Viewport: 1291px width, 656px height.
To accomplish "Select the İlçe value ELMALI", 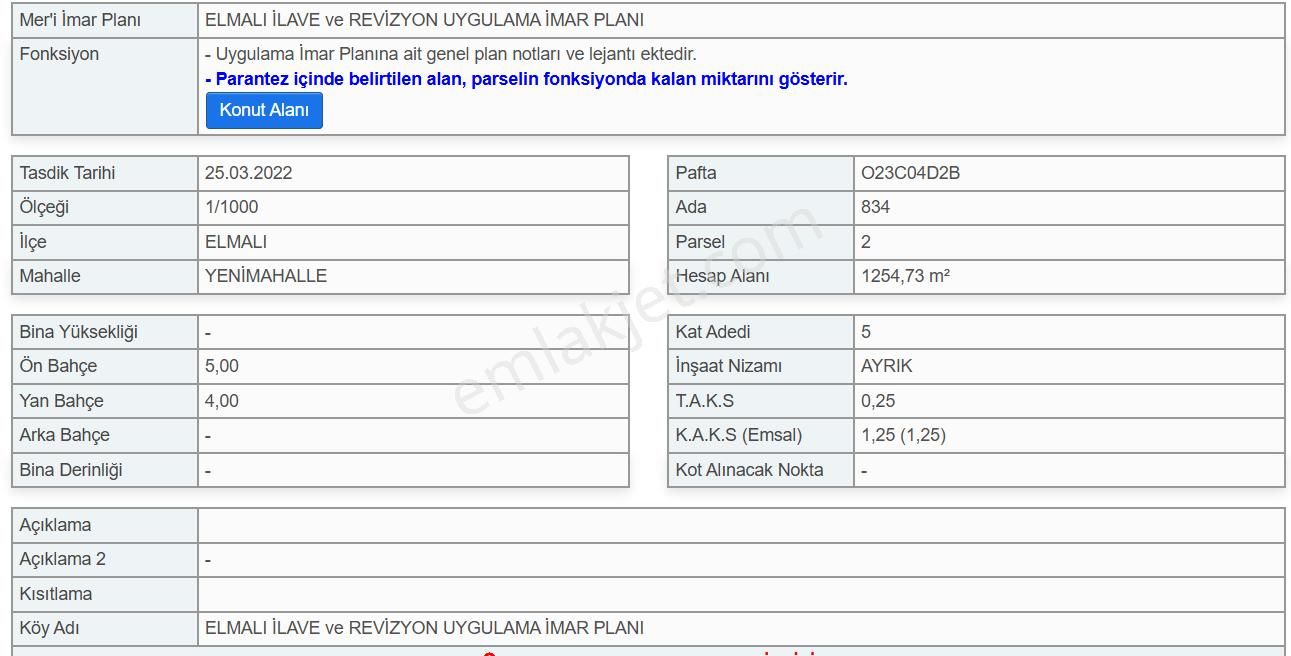I will (236, 242).
